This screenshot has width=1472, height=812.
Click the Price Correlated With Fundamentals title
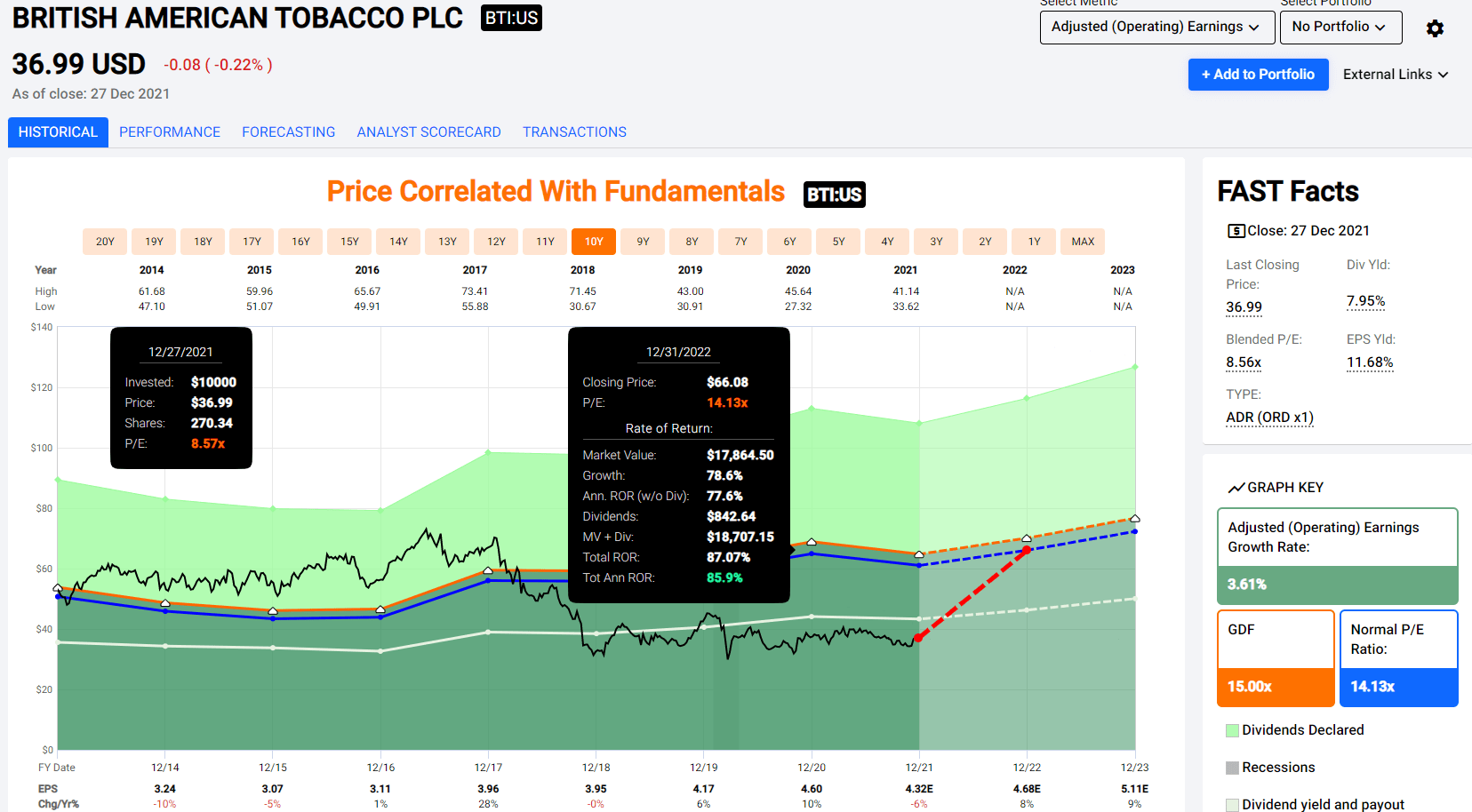click(x=556, y=192)
